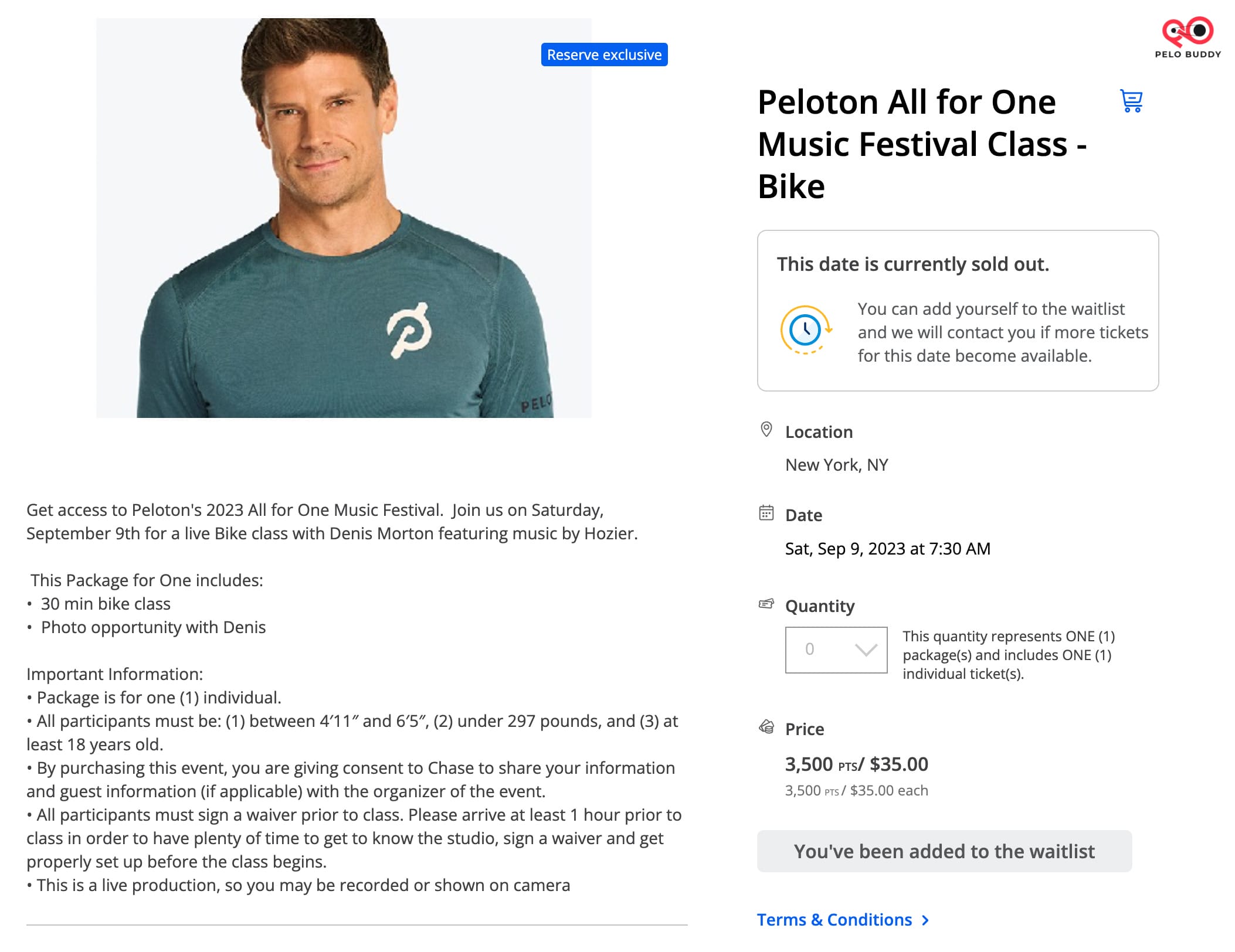Click the 'currently sold out' heading
The image size is (1235, 952).
(912, 264)
